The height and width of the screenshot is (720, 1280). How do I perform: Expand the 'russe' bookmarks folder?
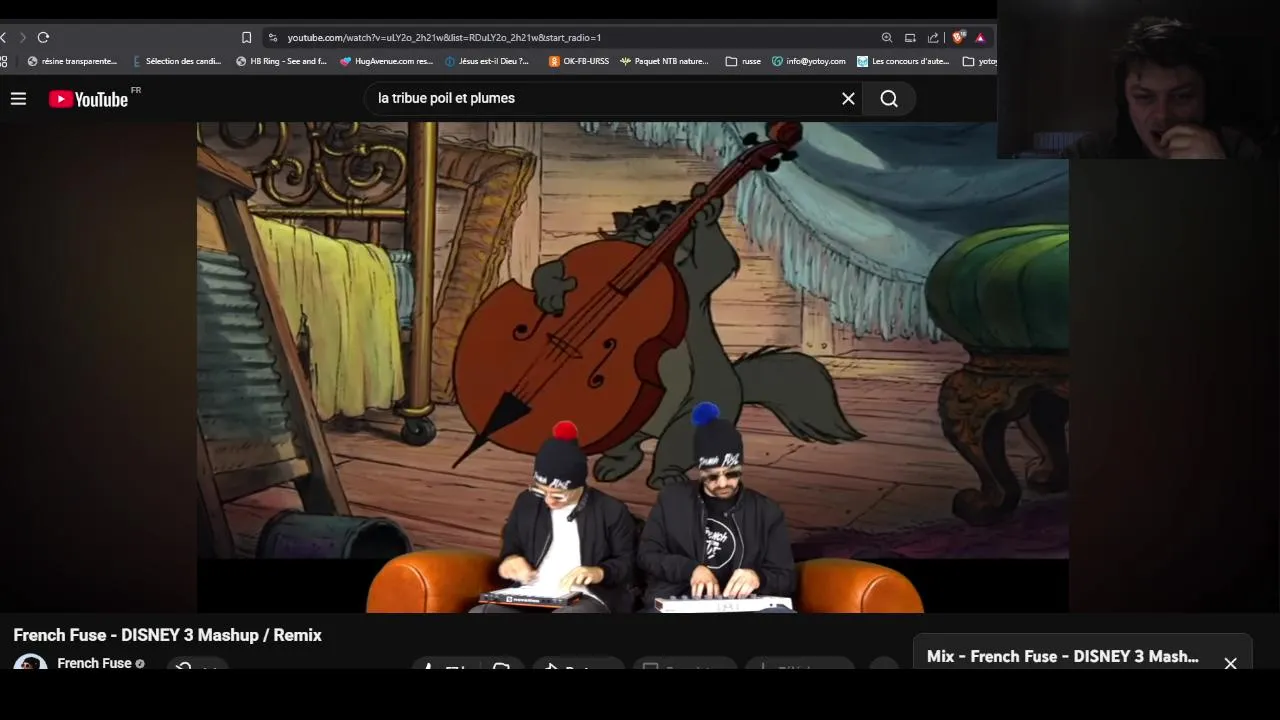tap(744, 61)
